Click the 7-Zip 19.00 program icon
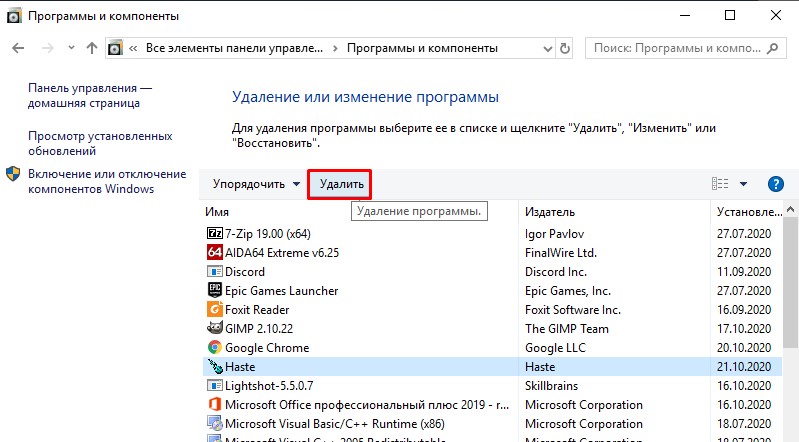The image size is (799, 442). coord(214,233)
